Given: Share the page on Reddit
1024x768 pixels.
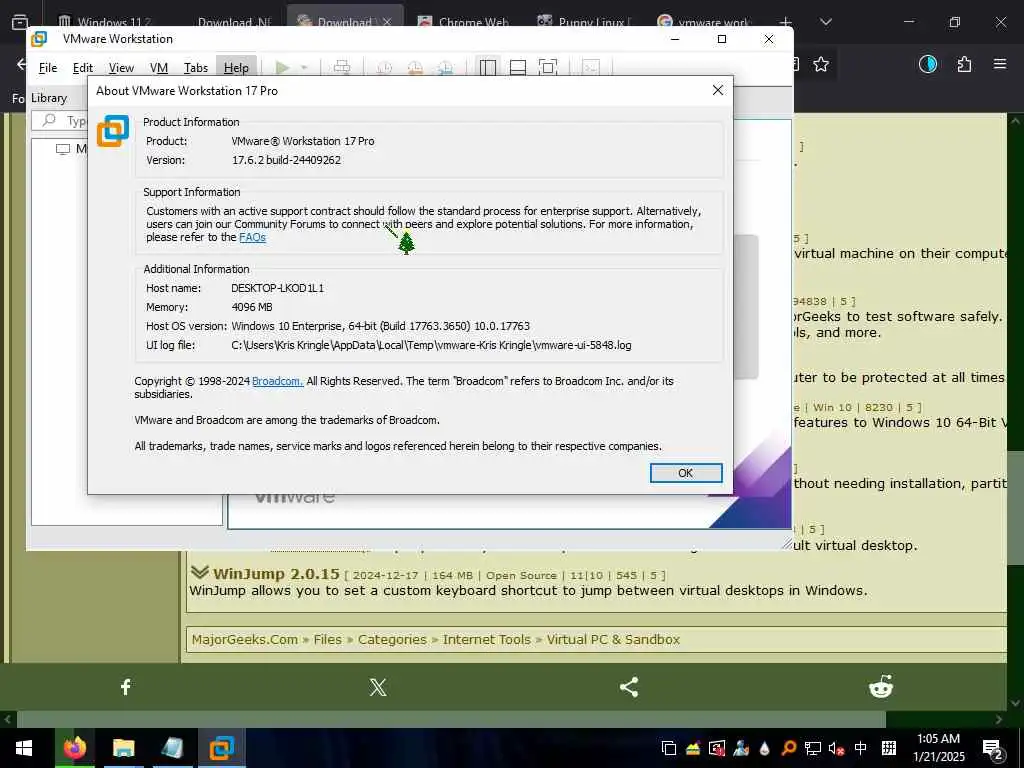Looking at the screenshot, I should click(881, 686).
